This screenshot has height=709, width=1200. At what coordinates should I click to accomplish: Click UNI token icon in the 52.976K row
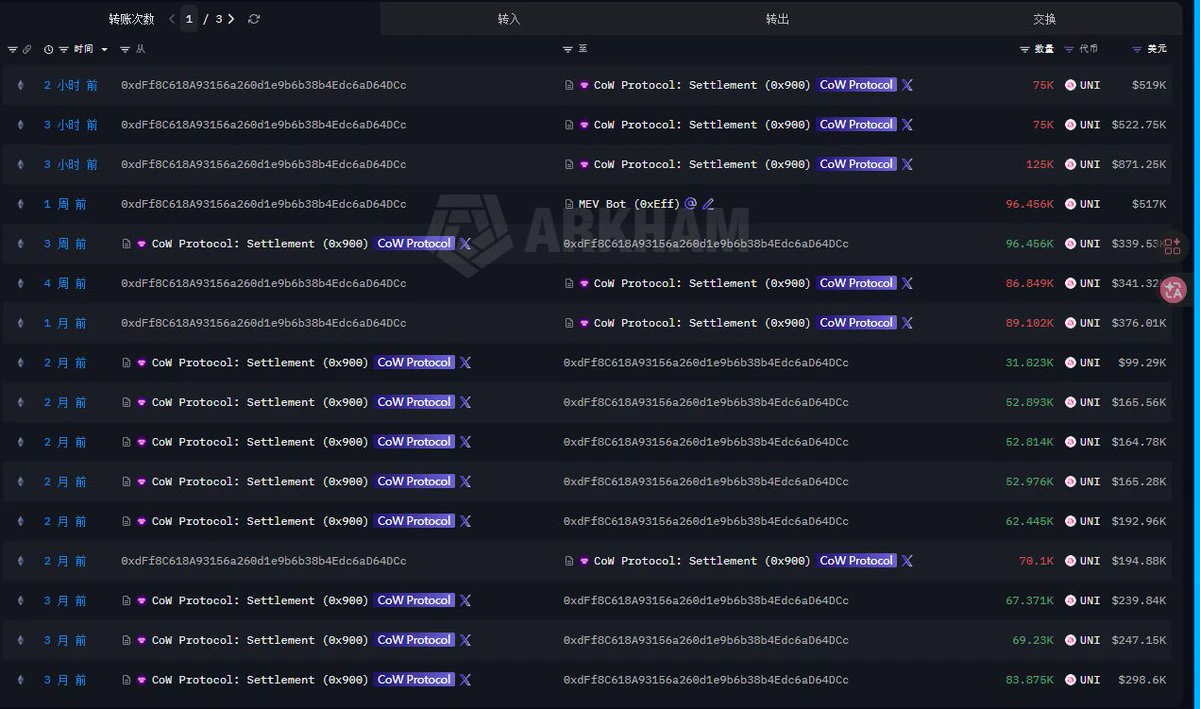[1071, 481]
